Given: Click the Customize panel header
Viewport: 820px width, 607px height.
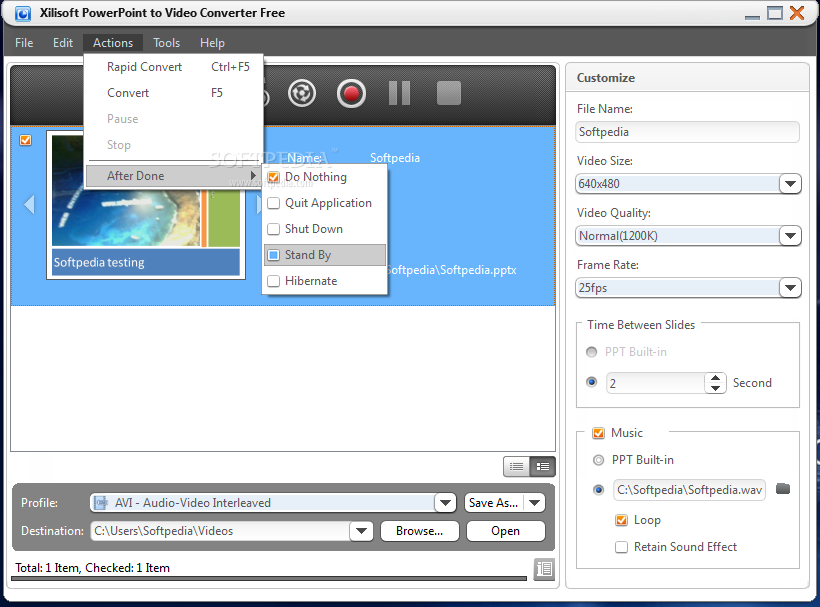Looking at the screenshot, I should click(x=687, y=77).
